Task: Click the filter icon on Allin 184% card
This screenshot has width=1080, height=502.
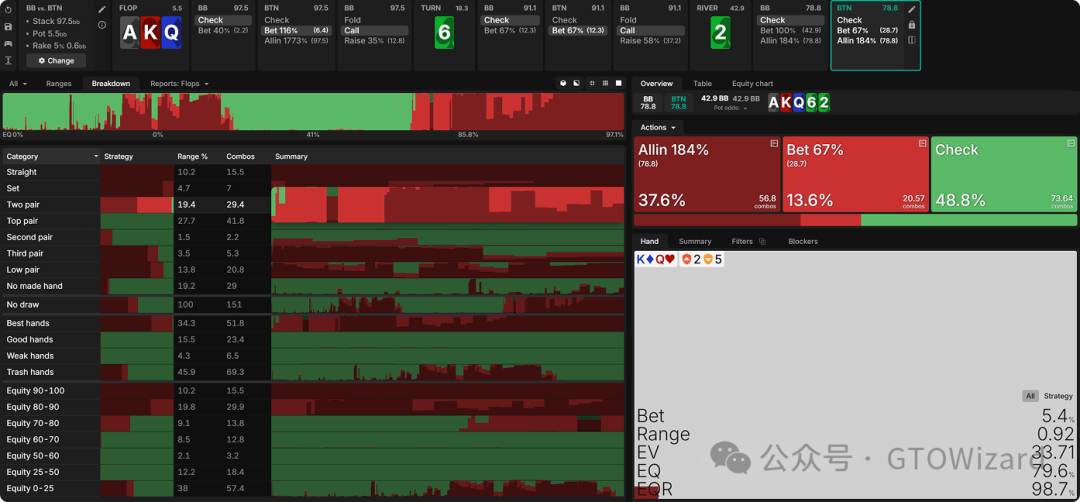Action: pos(773,145)
